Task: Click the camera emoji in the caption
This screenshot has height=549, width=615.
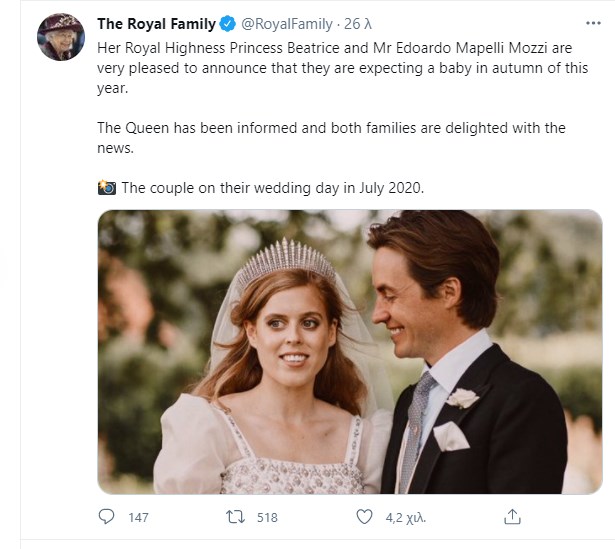Action: 107,188
